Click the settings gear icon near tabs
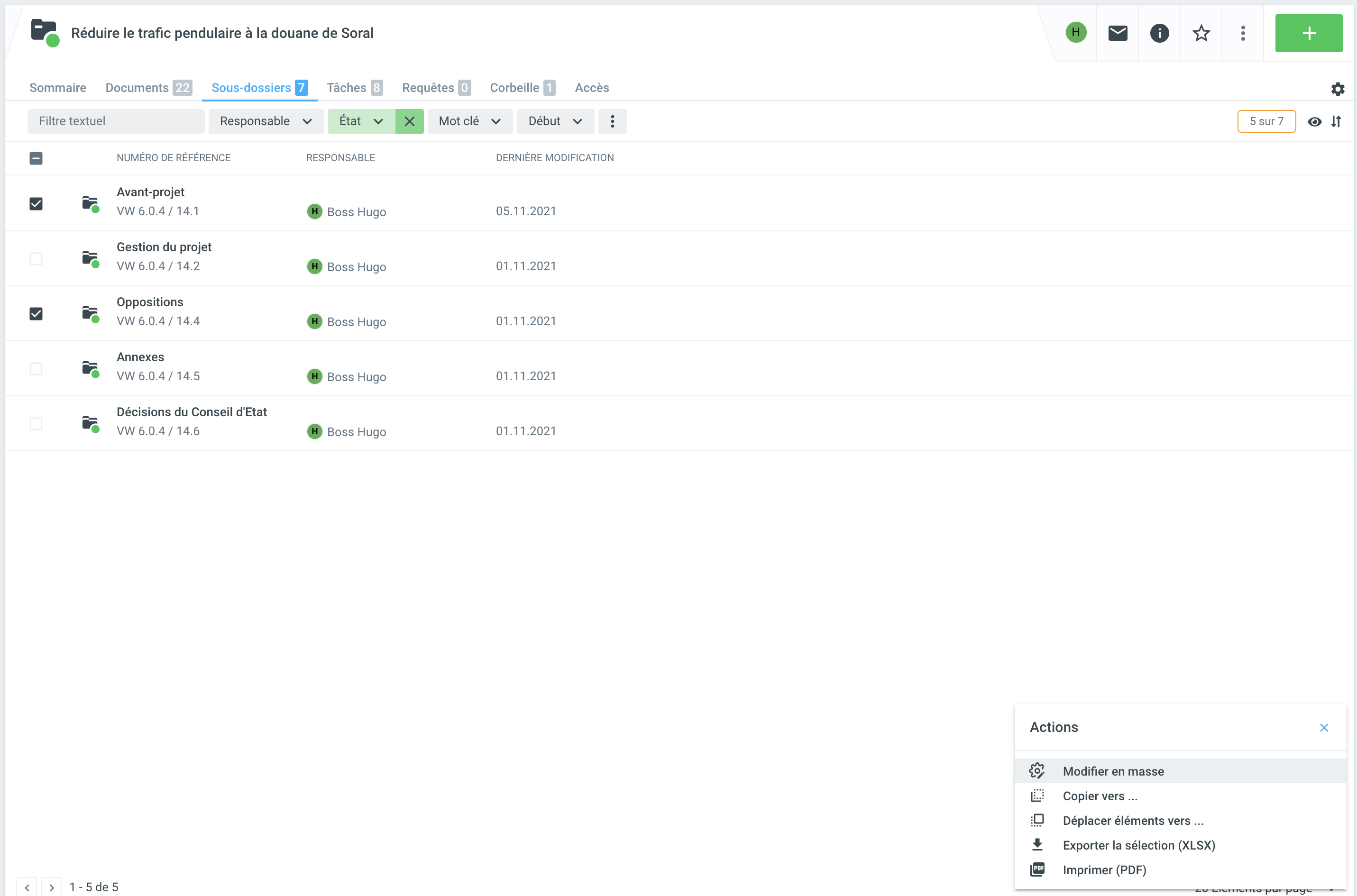The height and width of the screenshot is (896, 1357). coord(1337,89)
